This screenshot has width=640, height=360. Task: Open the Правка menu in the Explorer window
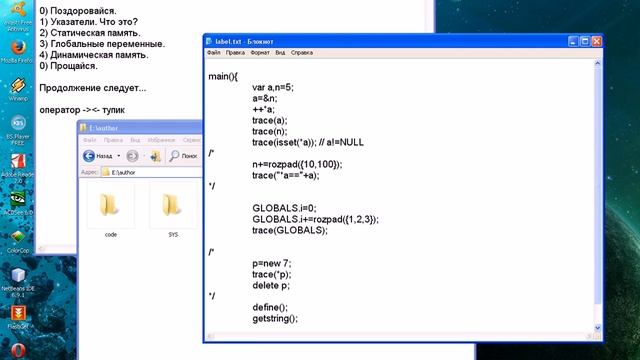click(113, 140)
